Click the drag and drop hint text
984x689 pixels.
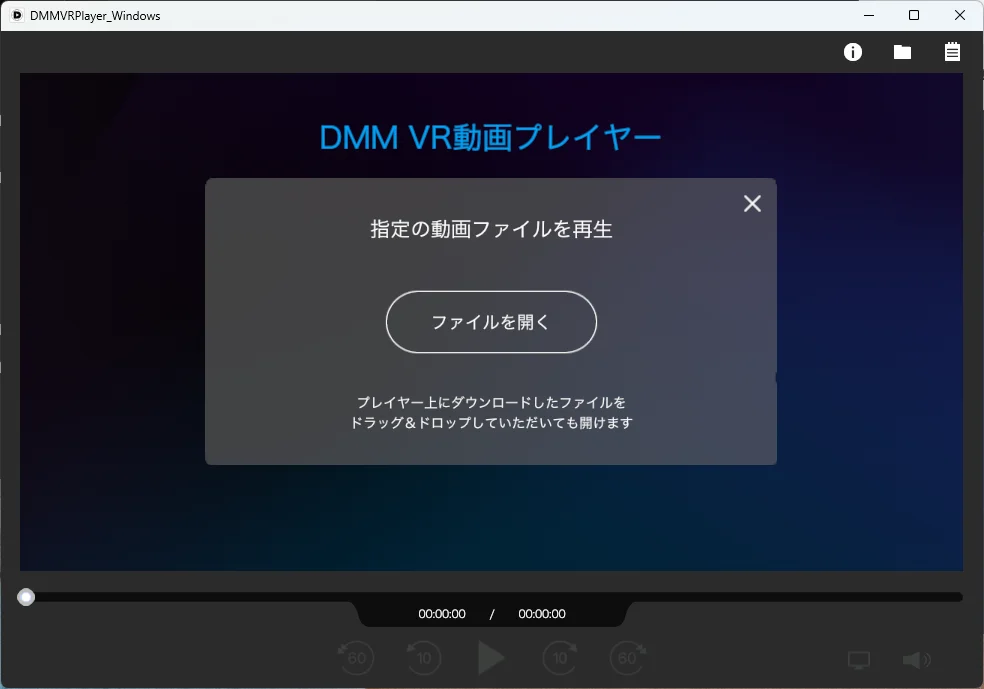coord(491,412)
